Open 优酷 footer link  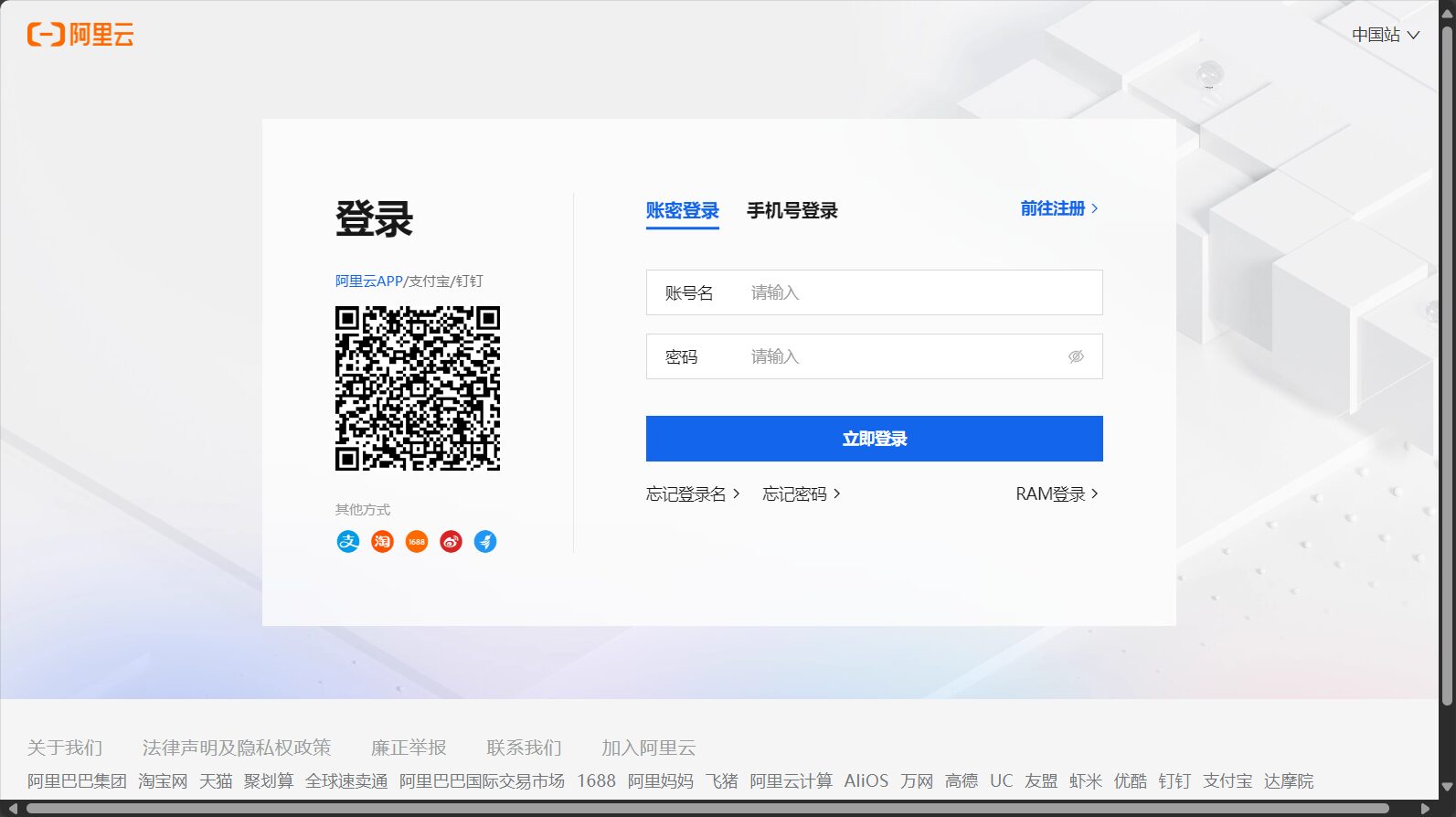(1131, 780)
